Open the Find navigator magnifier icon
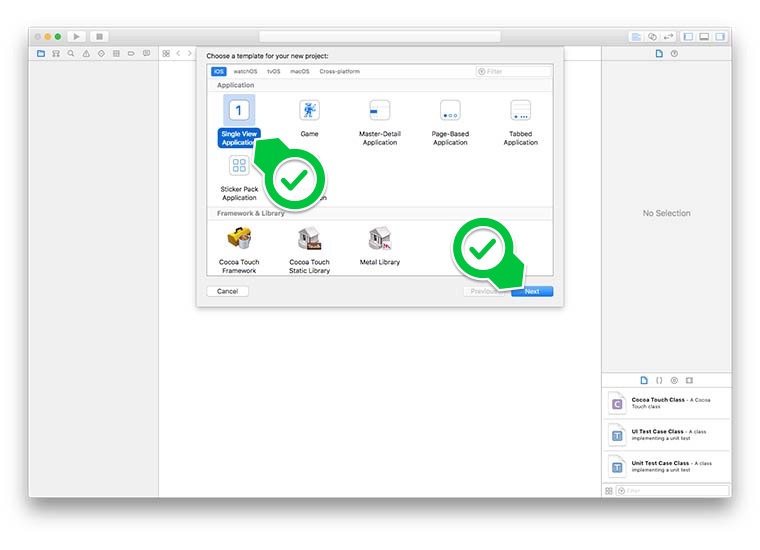 71,53
